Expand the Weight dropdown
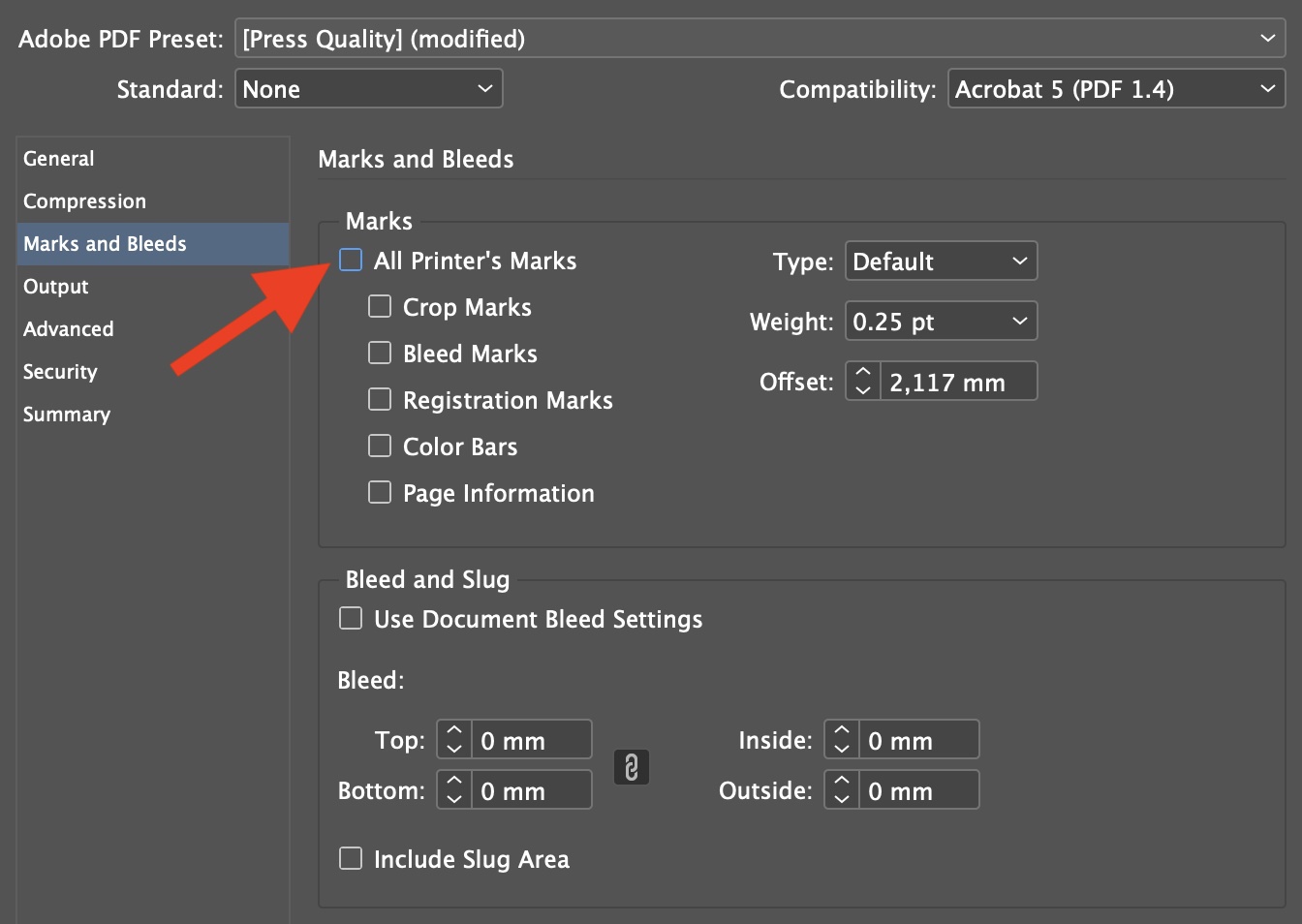The image size is (1302, 924). pyautogui.click(x=941, y=322)
